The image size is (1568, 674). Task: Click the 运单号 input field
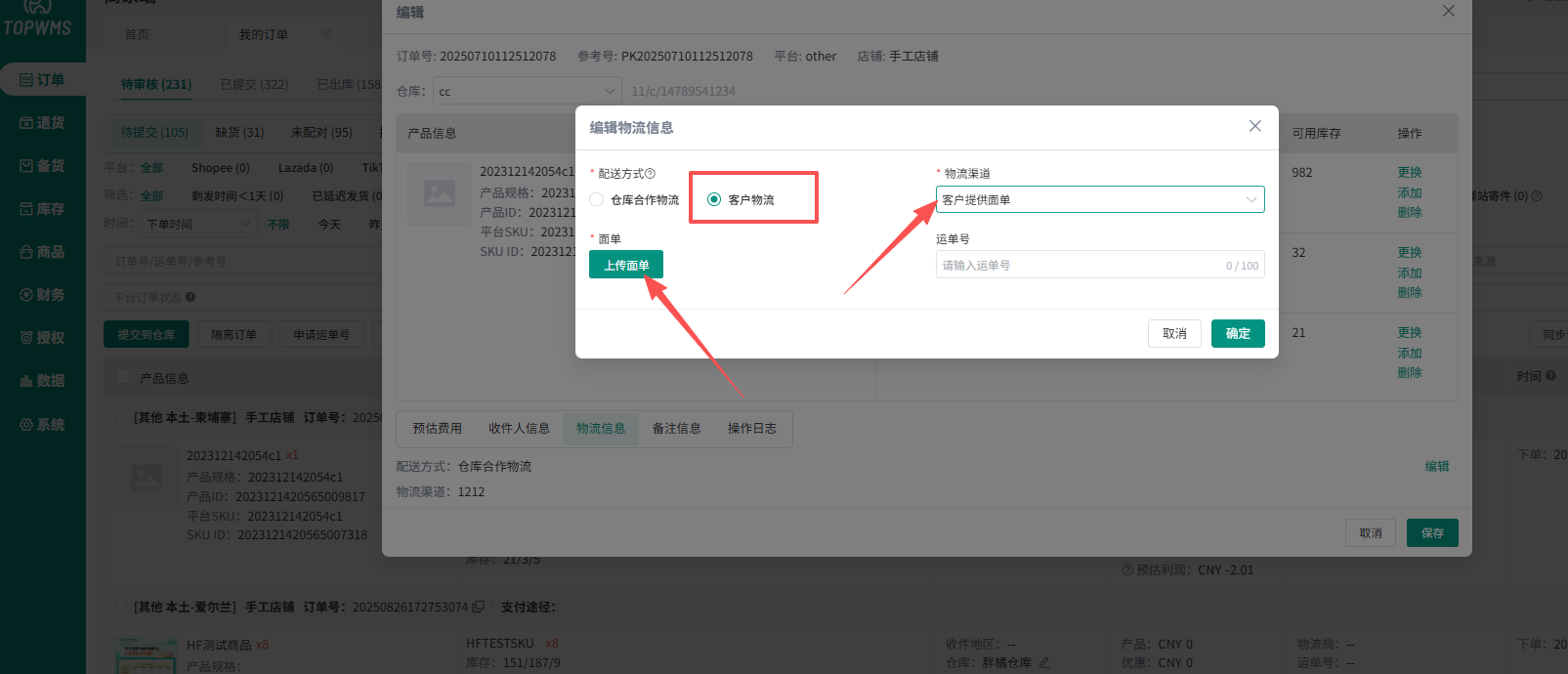click(x=1100, y=265)
